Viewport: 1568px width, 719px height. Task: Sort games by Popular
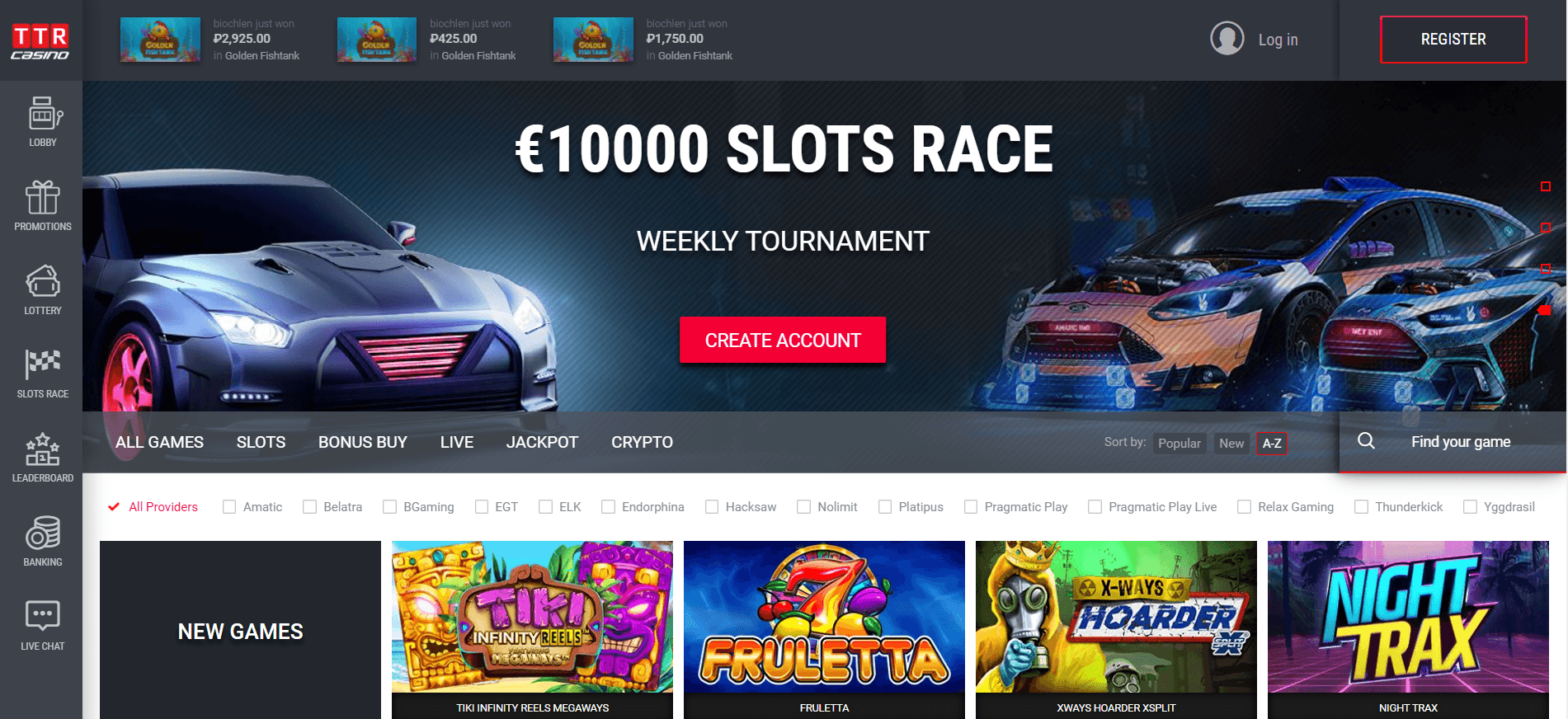(1180, 443)
